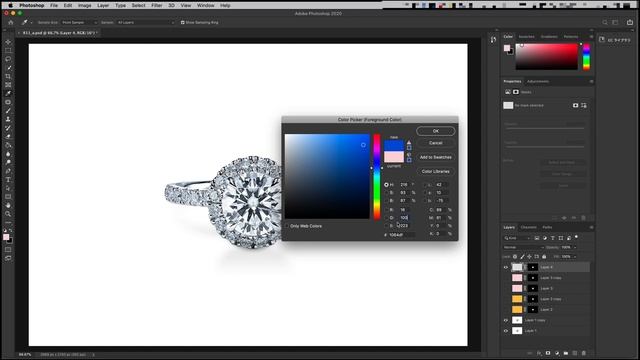Click the layer style fx icon
Image resolution: width=640 pixels, height=360 pixels.
click(539, 353)
